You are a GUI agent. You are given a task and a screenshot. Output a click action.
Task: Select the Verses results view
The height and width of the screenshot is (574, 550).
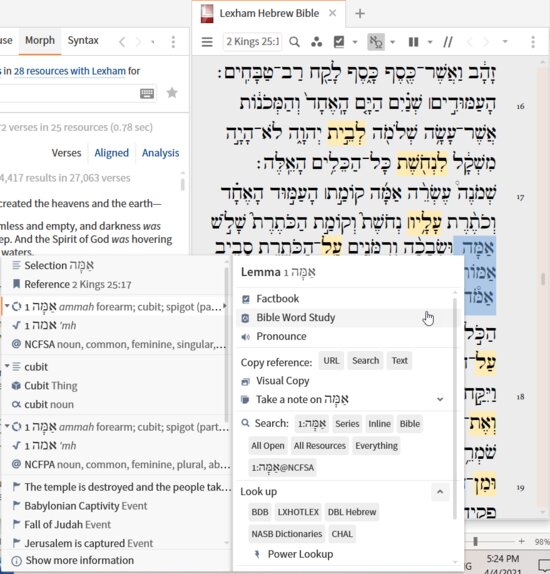[x=66, y=153]
